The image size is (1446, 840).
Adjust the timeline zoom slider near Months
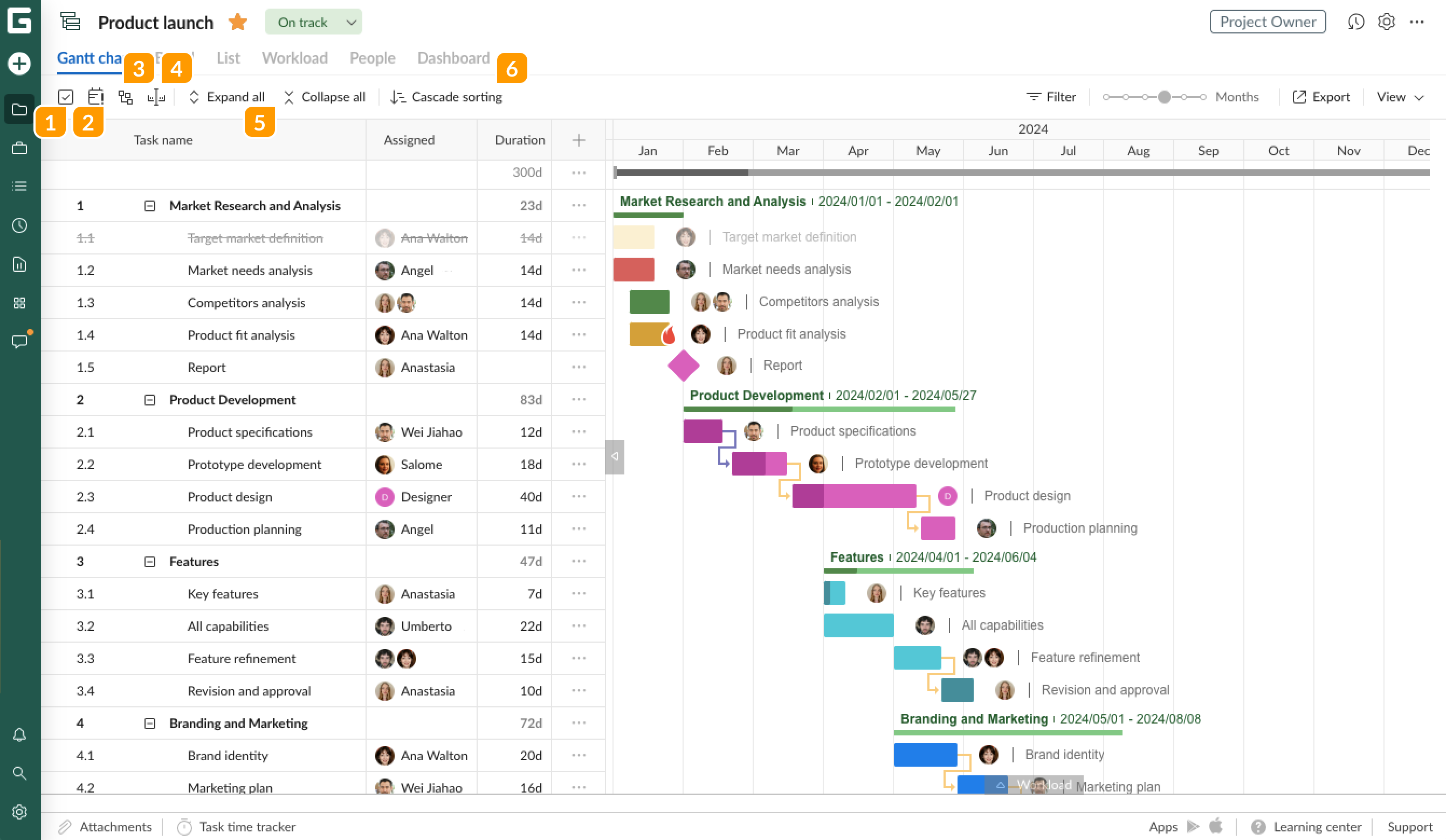tap(1164, 97)
